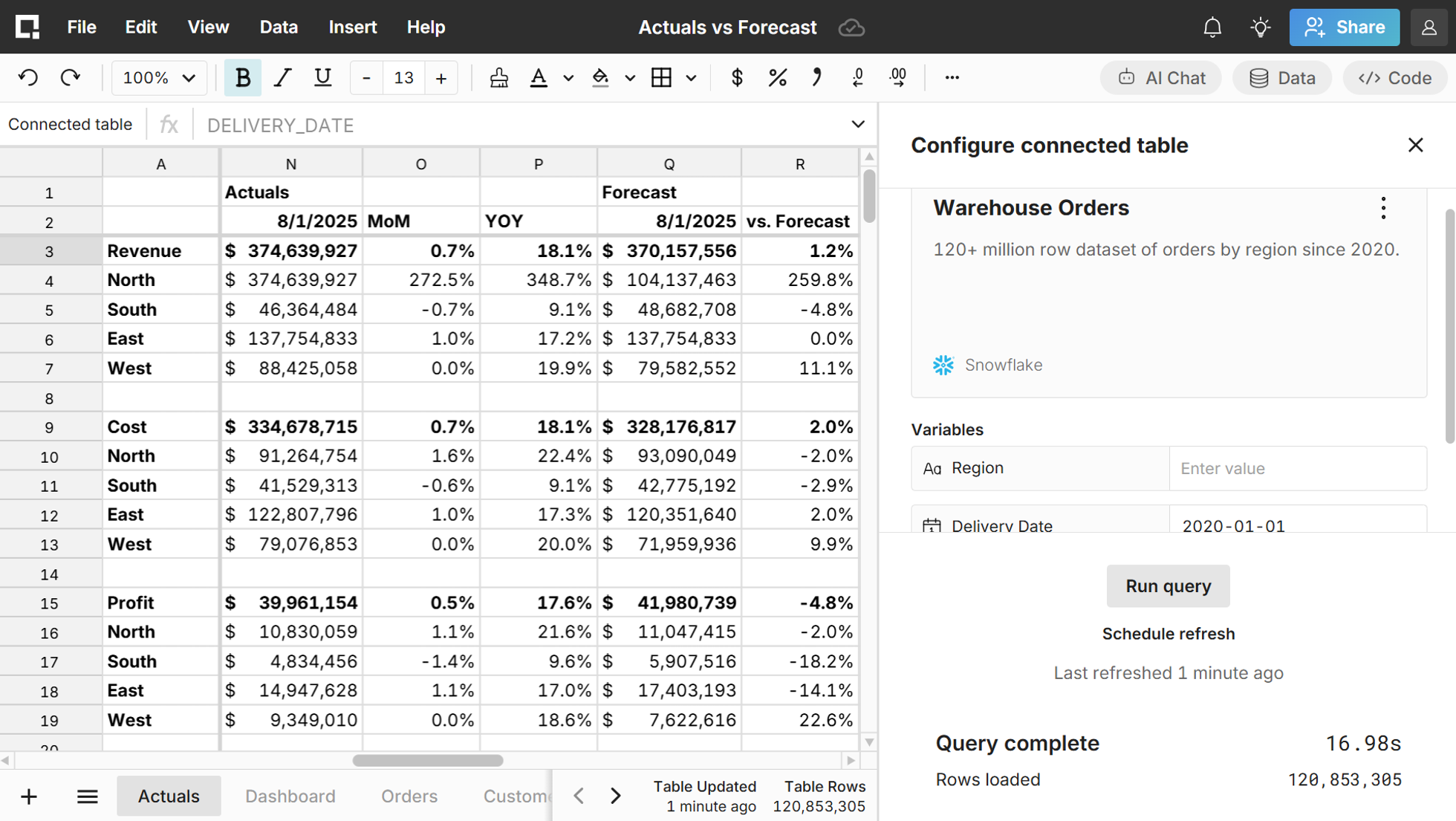The width and height of the screenshot is (1456, 821).
Task: Open the borders dropdown arrow
Action: click(691, 78)
